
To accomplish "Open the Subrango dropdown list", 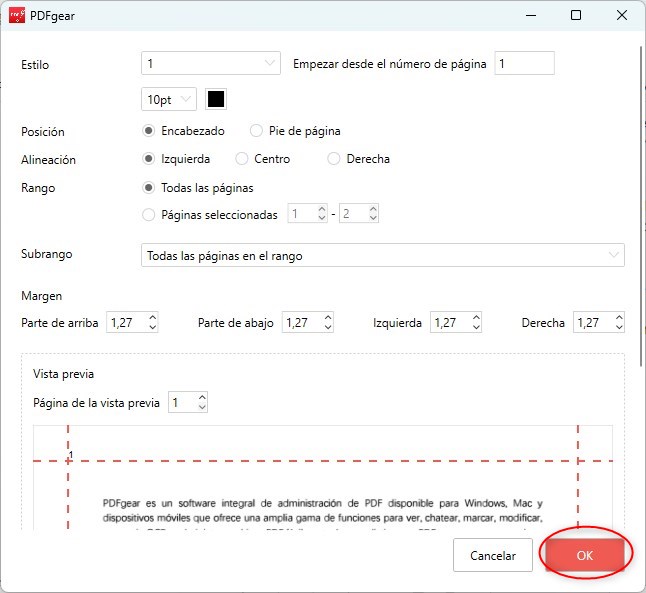I will pyautogui.click(x=382, y=255).
